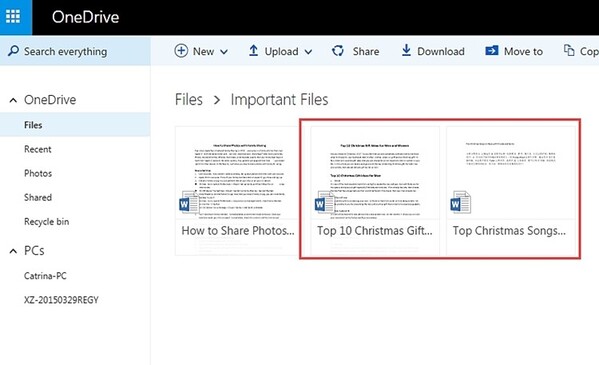Collapse the PCs sidebar section
Screen dimensions: 599x365
13,251
